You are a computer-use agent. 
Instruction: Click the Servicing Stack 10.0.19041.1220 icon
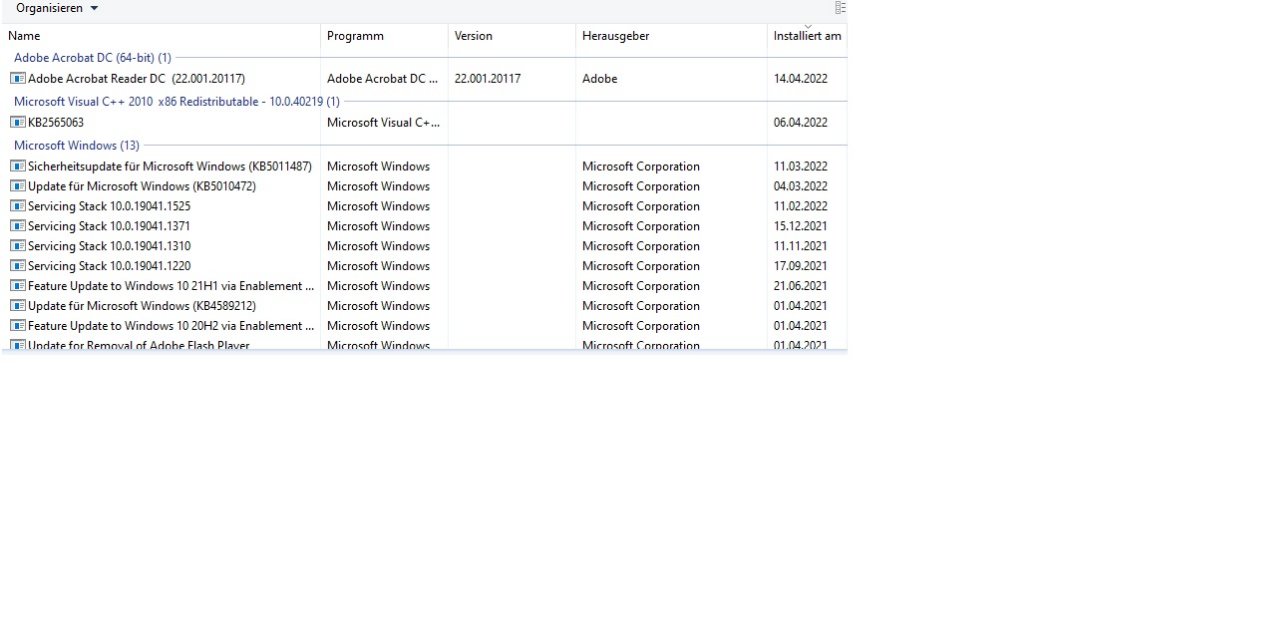(x=18, y=266)
